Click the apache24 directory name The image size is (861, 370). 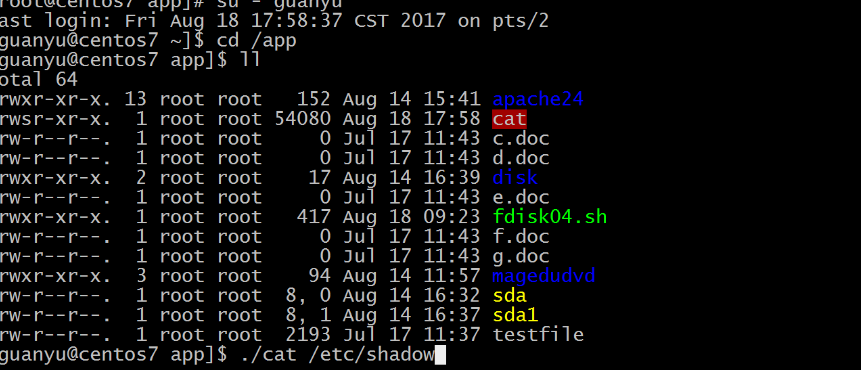538,99
